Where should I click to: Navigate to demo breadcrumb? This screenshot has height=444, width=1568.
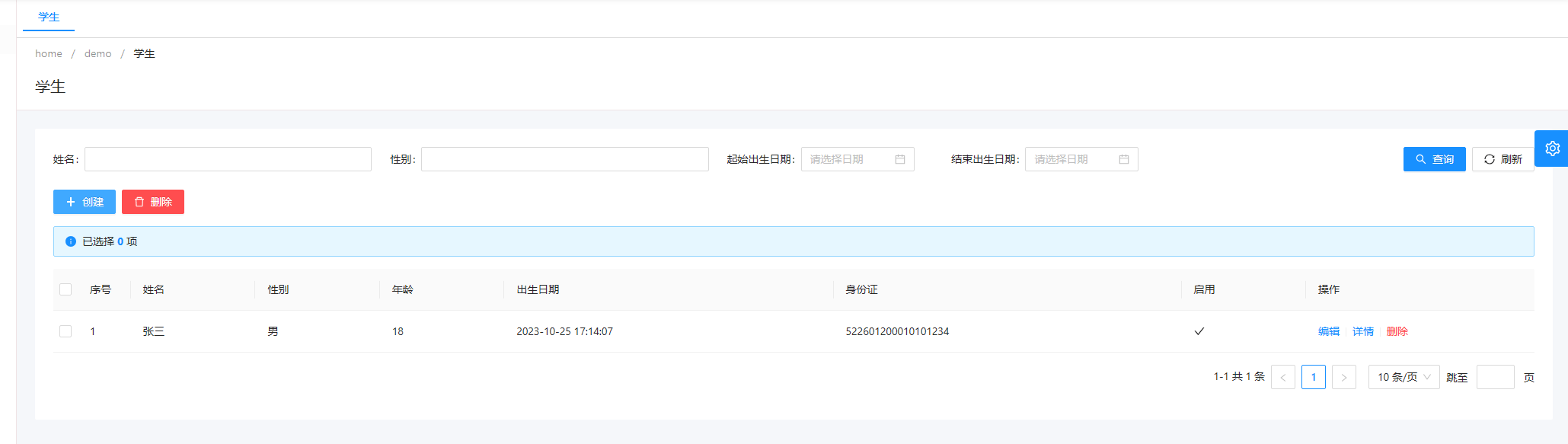point(98,53)
